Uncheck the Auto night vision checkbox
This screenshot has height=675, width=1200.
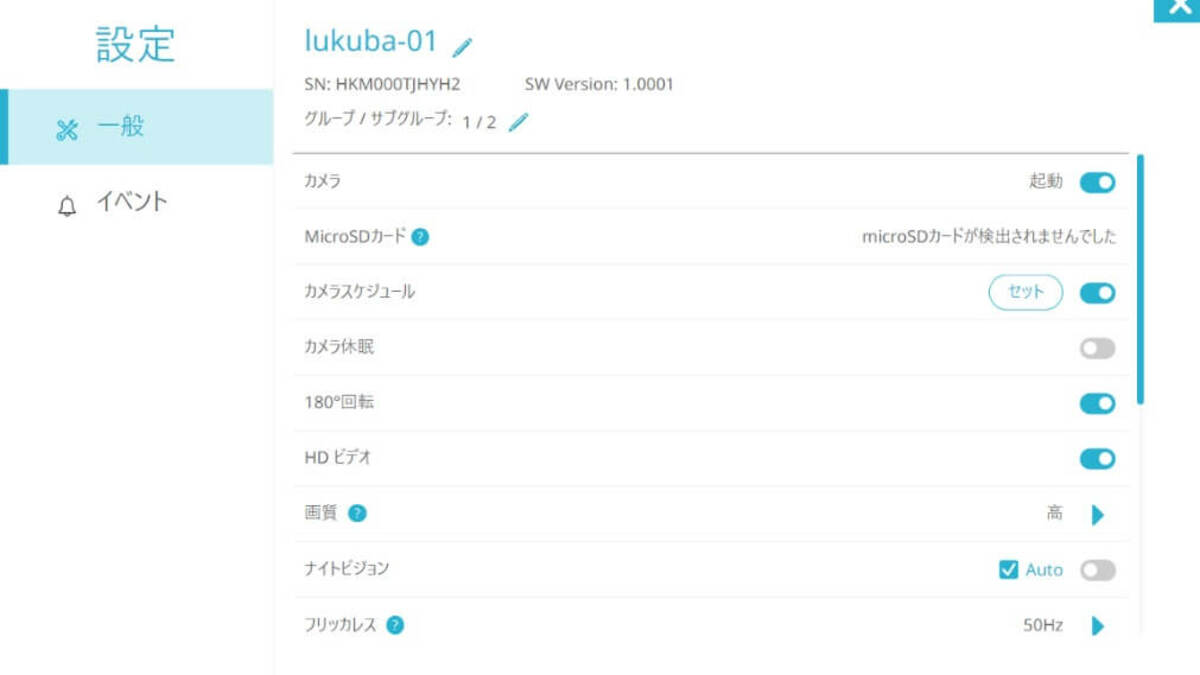coord(1008,570)
